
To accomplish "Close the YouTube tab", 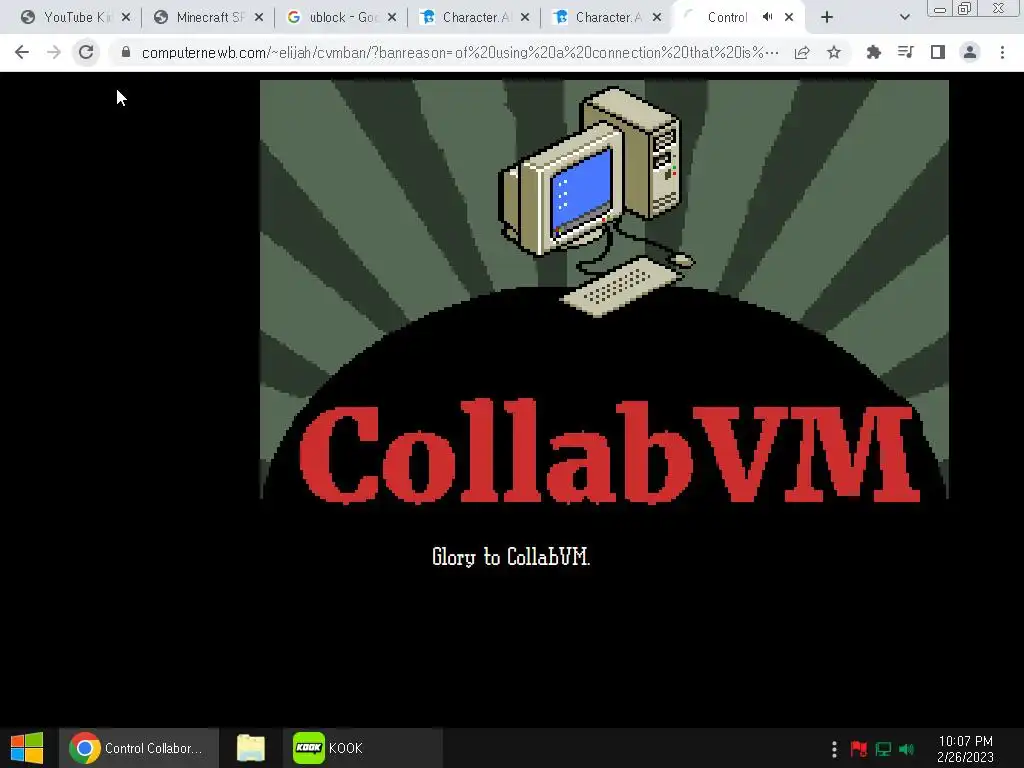I will [126, 17].
